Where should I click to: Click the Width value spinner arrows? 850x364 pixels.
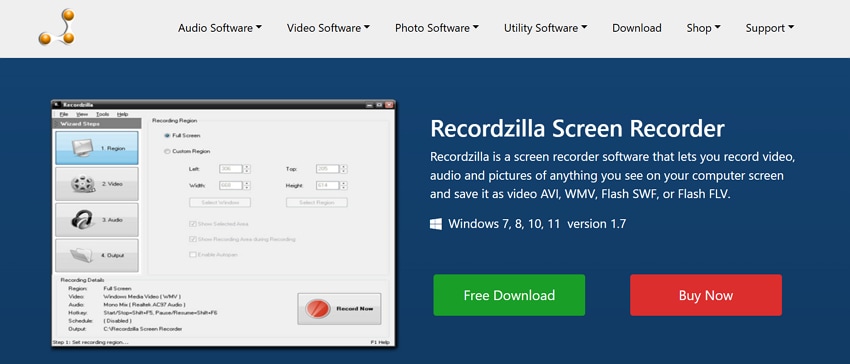coord(247,186)
